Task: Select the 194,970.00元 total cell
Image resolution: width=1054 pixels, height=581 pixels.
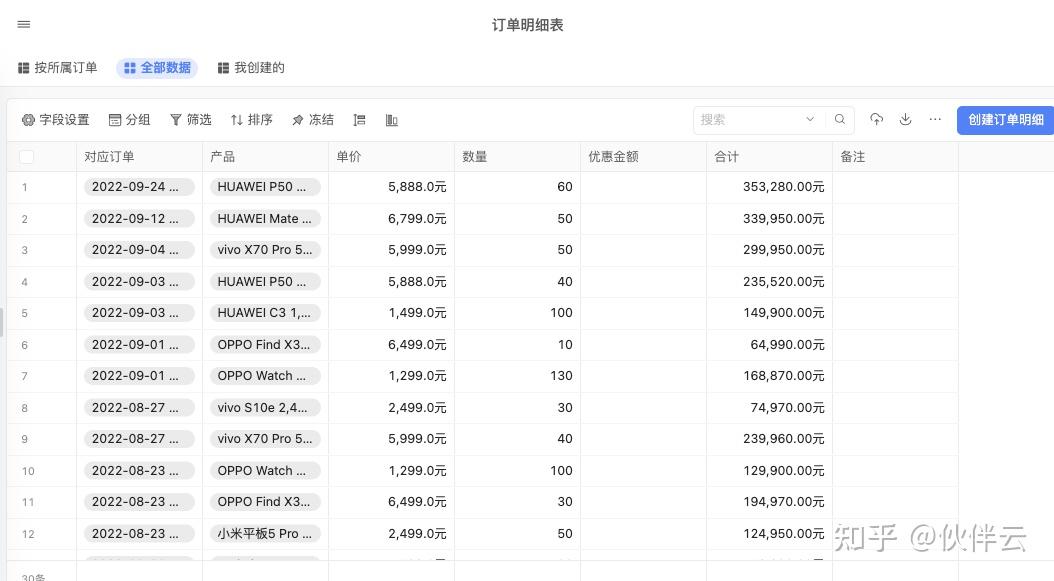Action: tap(770, 502)
